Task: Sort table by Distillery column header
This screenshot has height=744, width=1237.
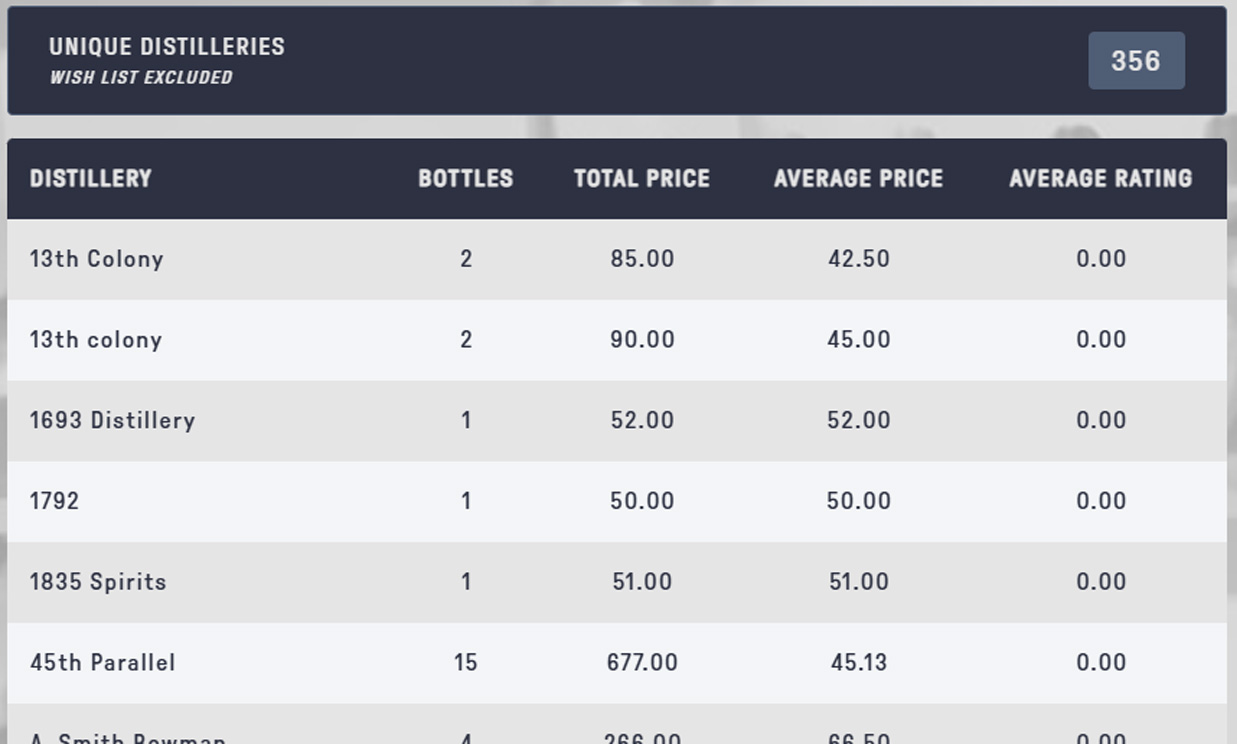Action: (x=91, y=179)
